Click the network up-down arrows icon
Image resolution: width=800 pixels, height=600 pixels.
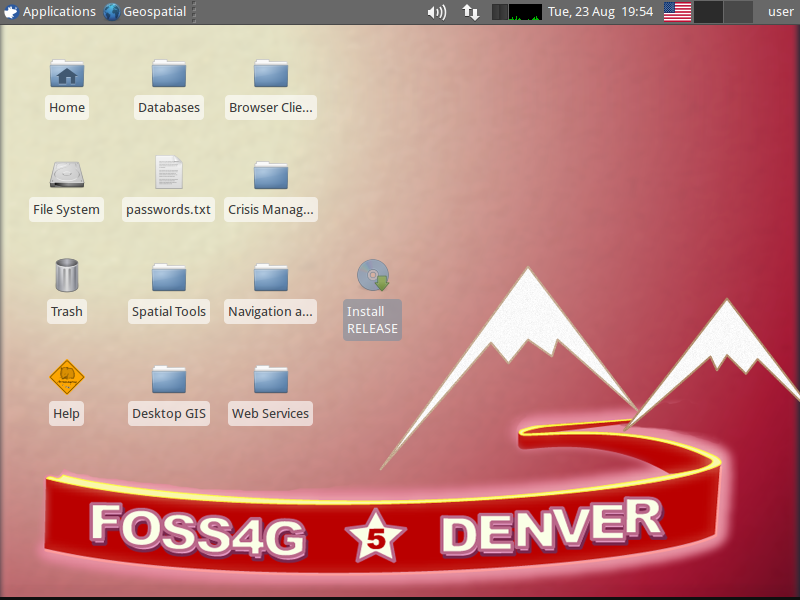coord(470,12)
